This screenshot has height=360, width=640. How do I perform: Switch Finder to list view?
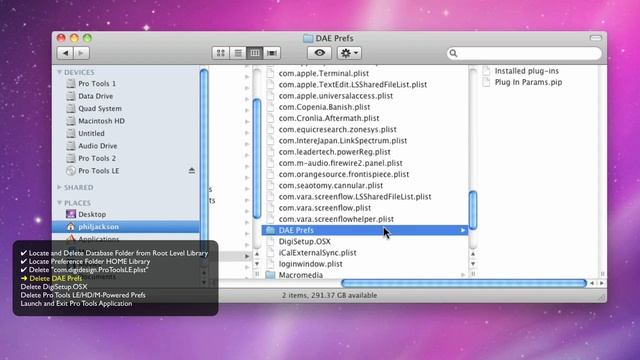pyautogui.click(x=238, y=53)
